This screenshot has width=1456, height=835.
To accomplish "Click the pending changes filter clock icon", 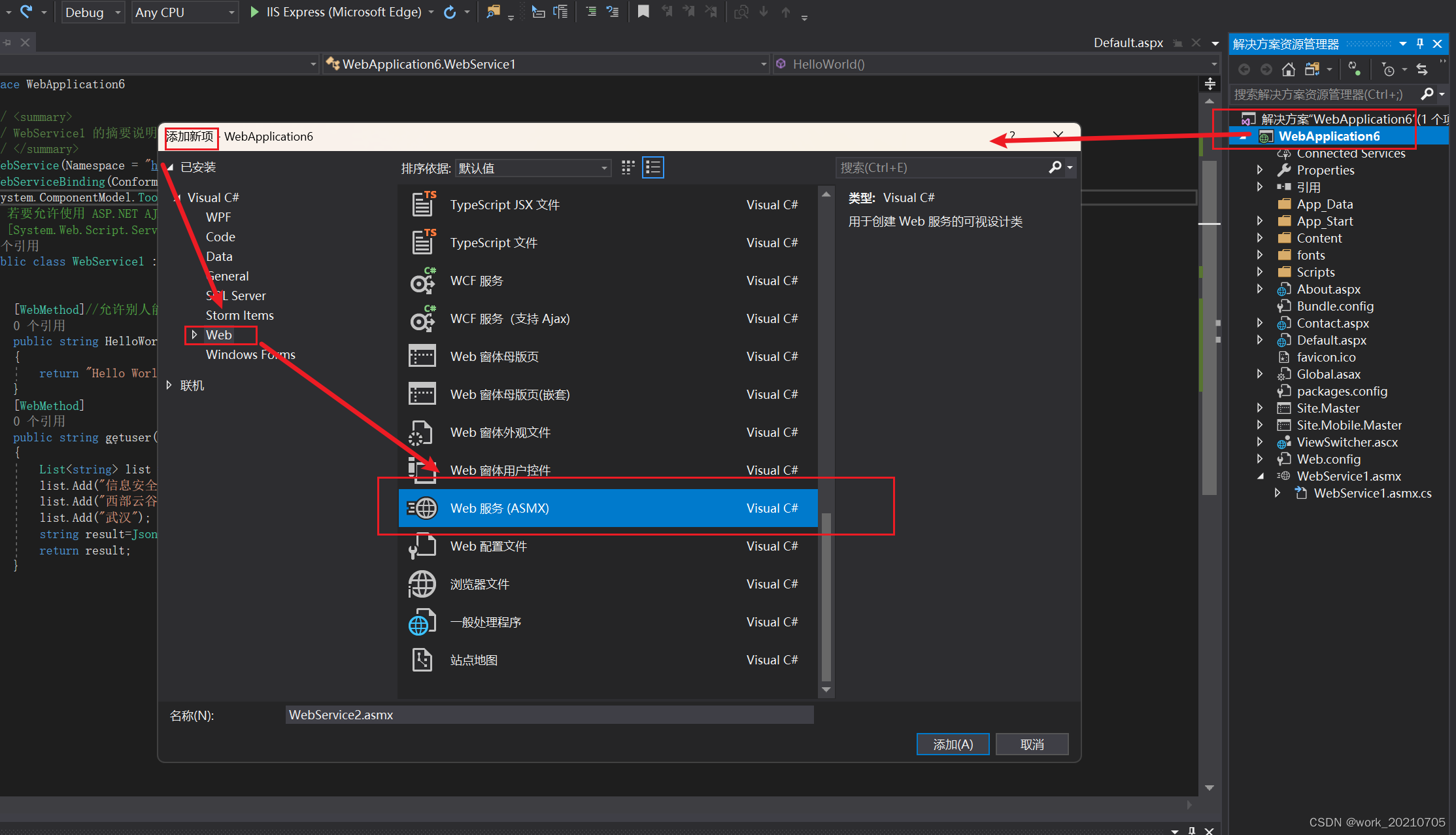I will pyautogui.click(x=1388, y=69).
